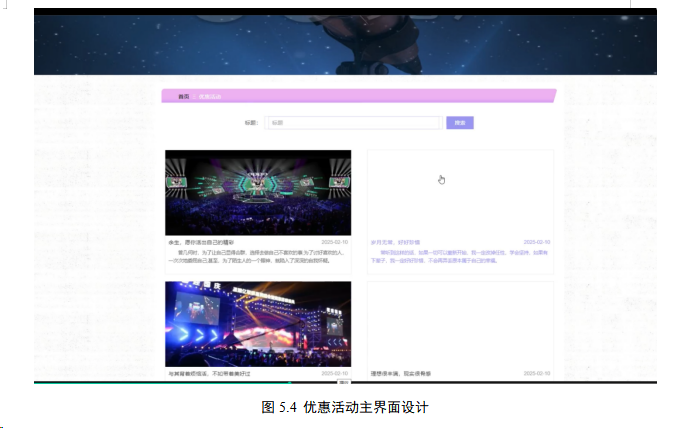This screenshot has width=699, height=428.
Task: Click date 2025-02-10 beside 岁月无常 article
Action: point(537,242)
